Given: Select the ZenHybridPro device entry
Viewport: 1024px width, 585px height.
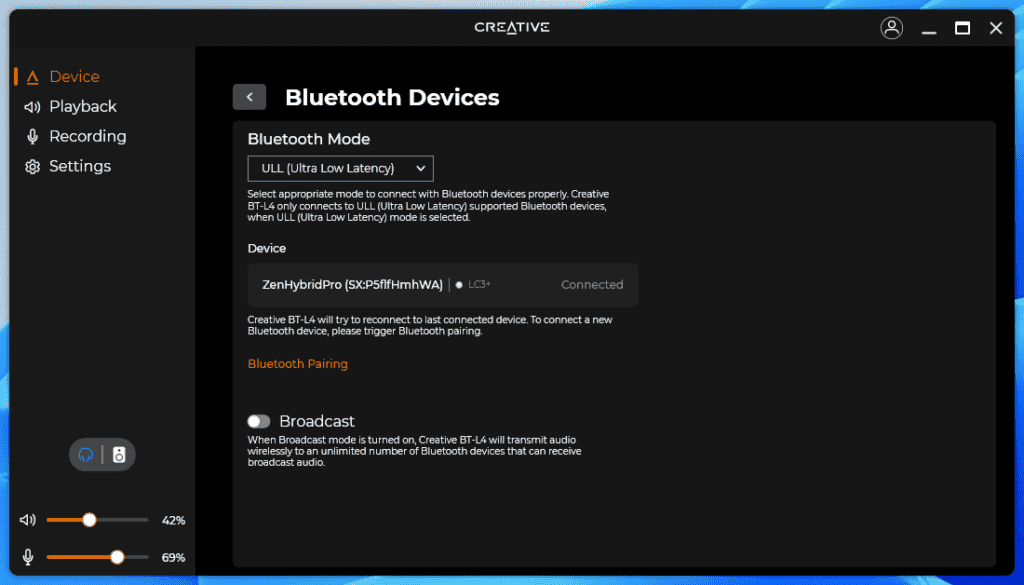Looking at the screenshot, I should coord(352,285).
